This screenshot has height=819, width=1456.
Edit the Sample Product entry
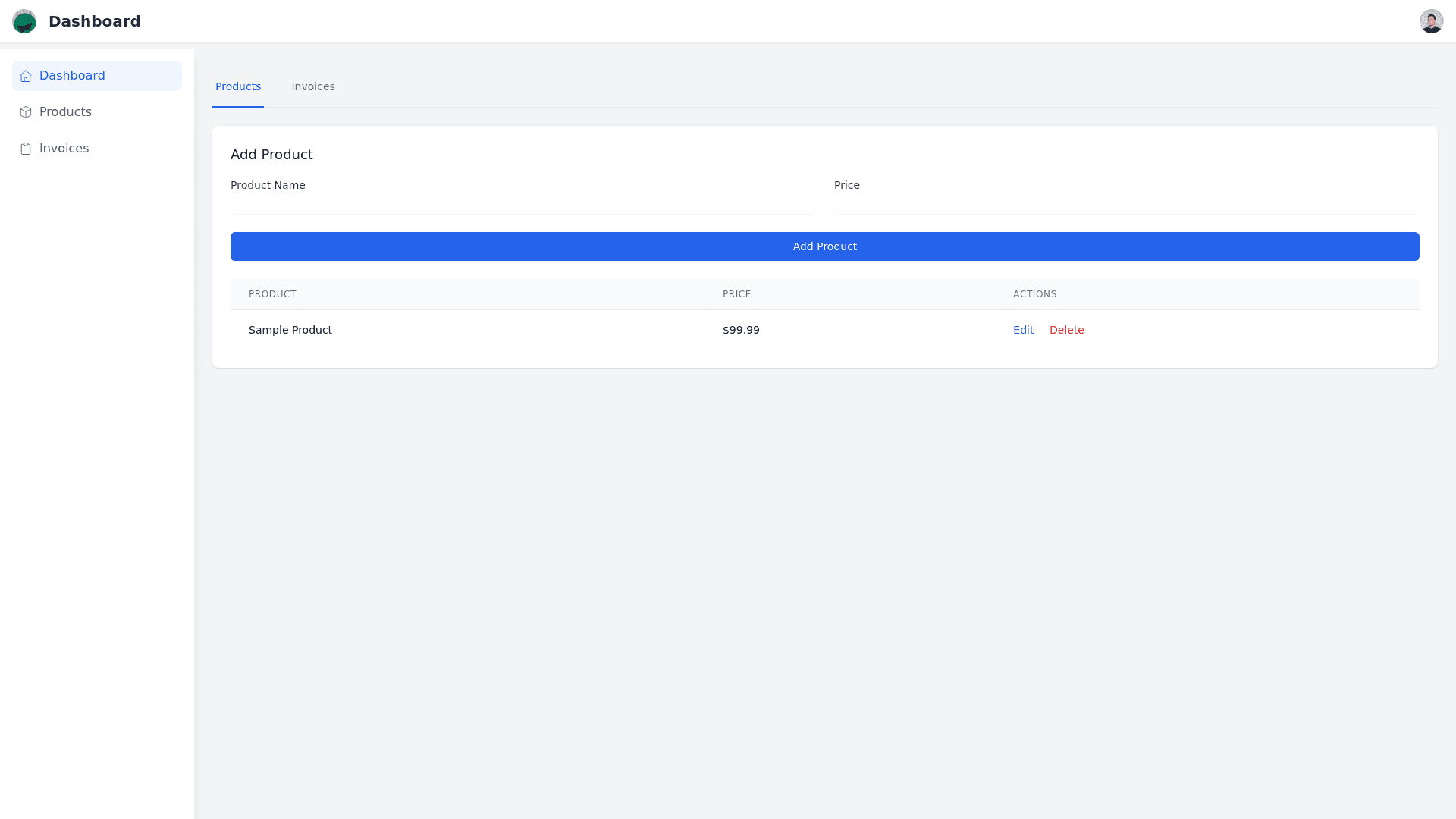(1023, 330)
